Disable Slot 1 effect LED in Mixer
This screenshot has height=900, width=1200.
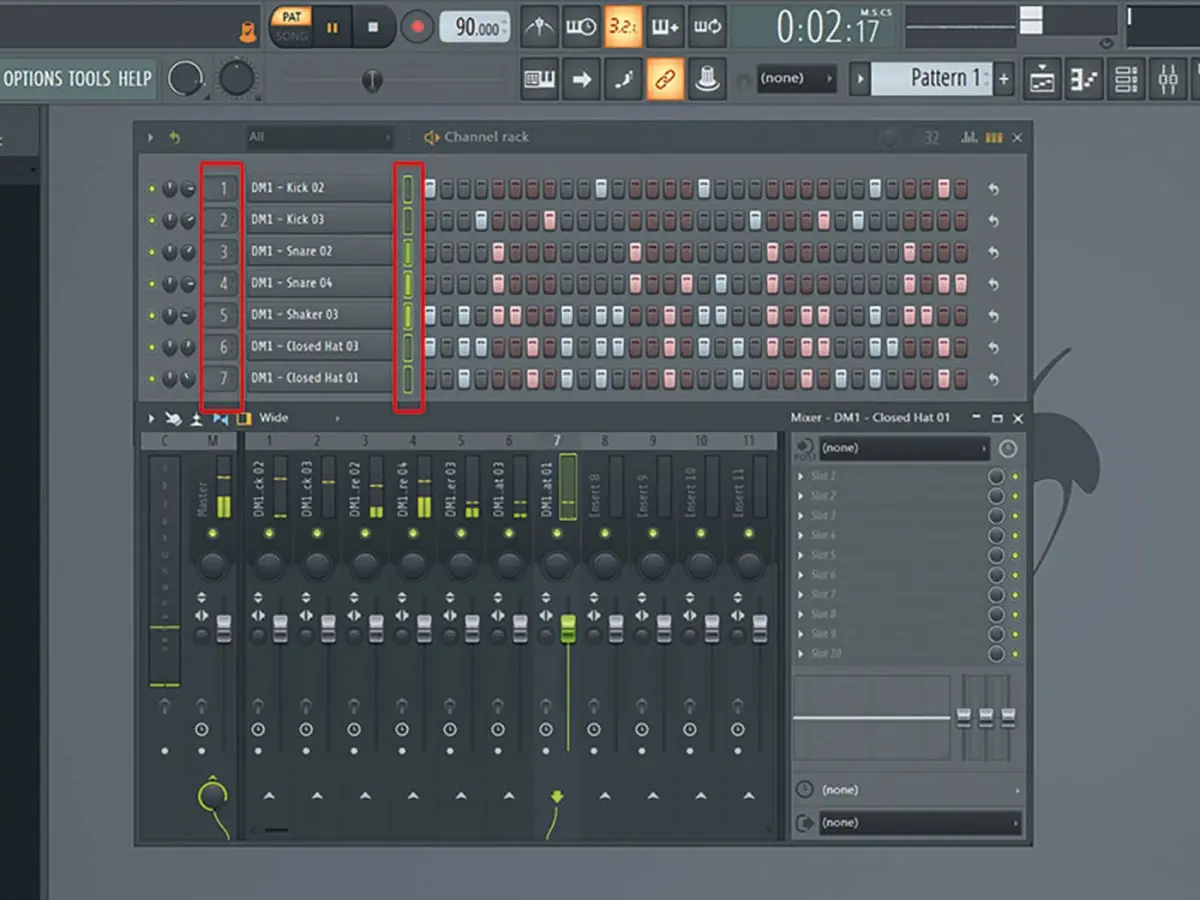tap(1016, 476)
